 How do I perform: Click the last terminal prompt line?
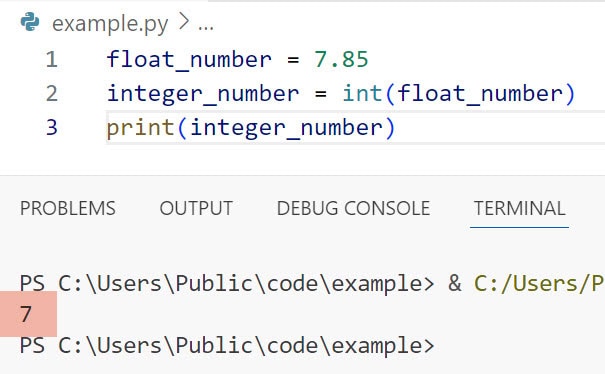pos(227,345)
